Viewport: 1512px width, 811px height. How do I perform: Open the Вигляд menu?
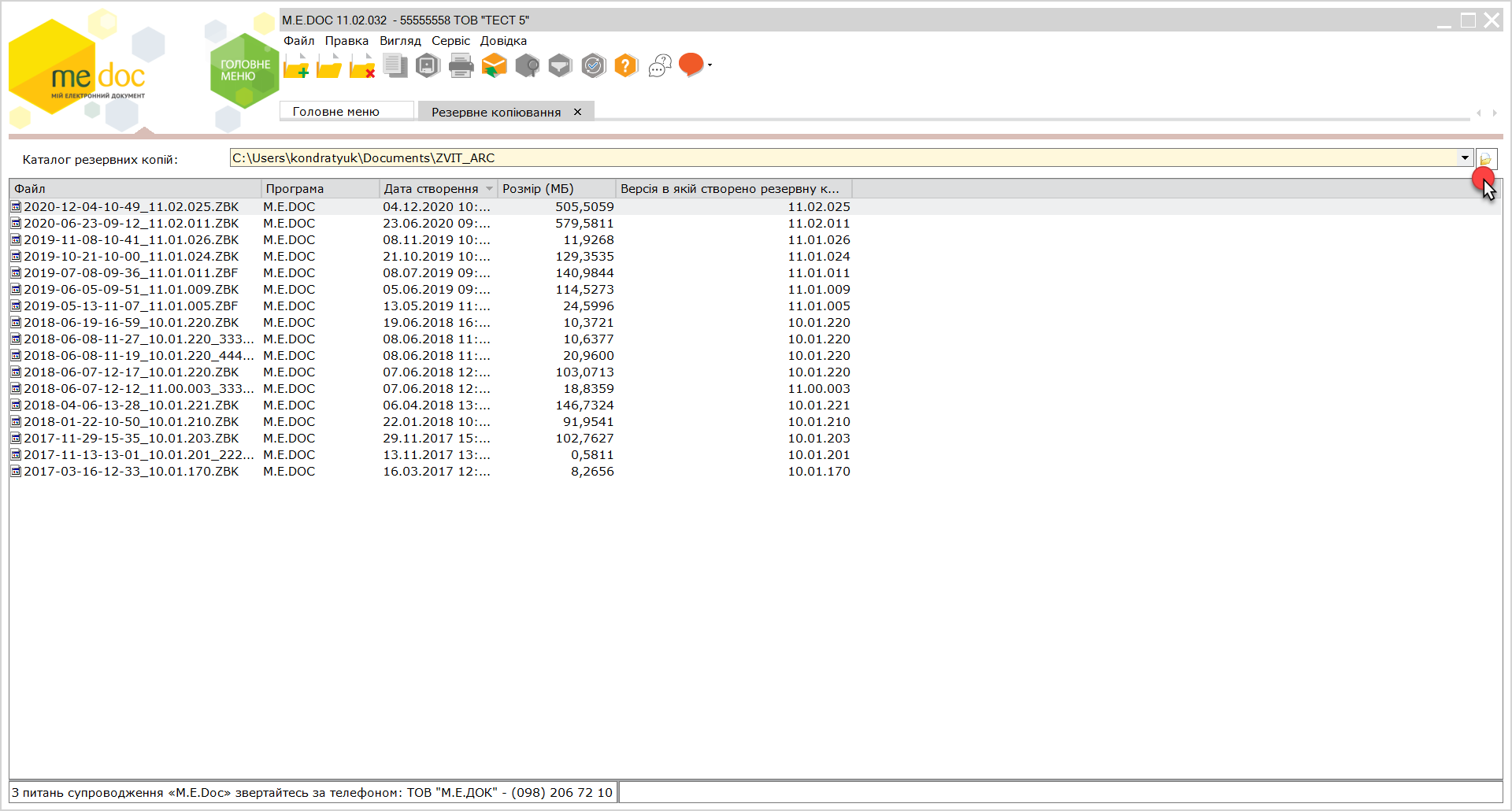[400, 41]
